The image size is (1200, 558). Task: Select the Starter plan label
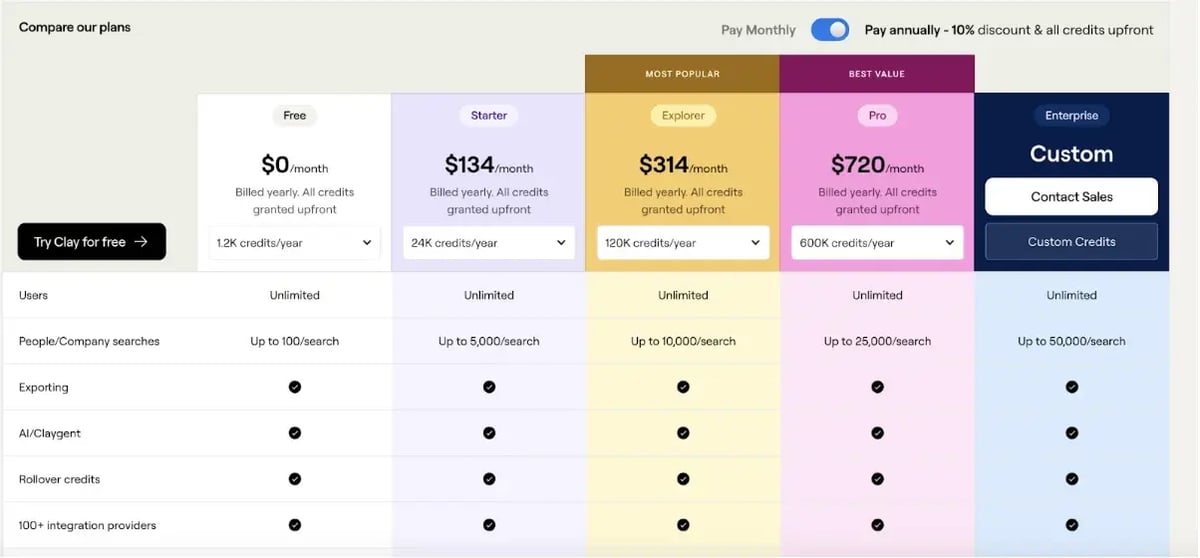coord(489,116)
